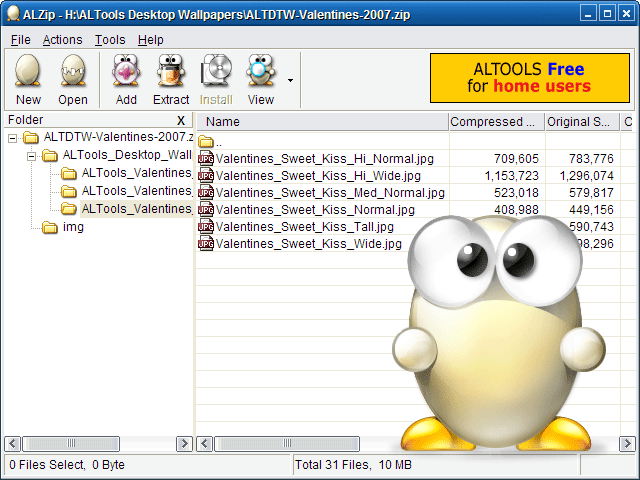
Task: Click folder pane scroll left arrow
Action: click(12, 444)
